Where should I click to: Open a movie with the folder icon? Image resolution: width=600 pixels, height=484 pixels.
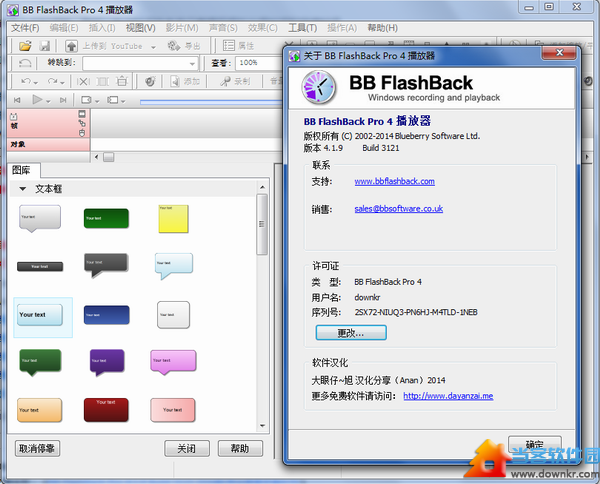tap(25, 46)
